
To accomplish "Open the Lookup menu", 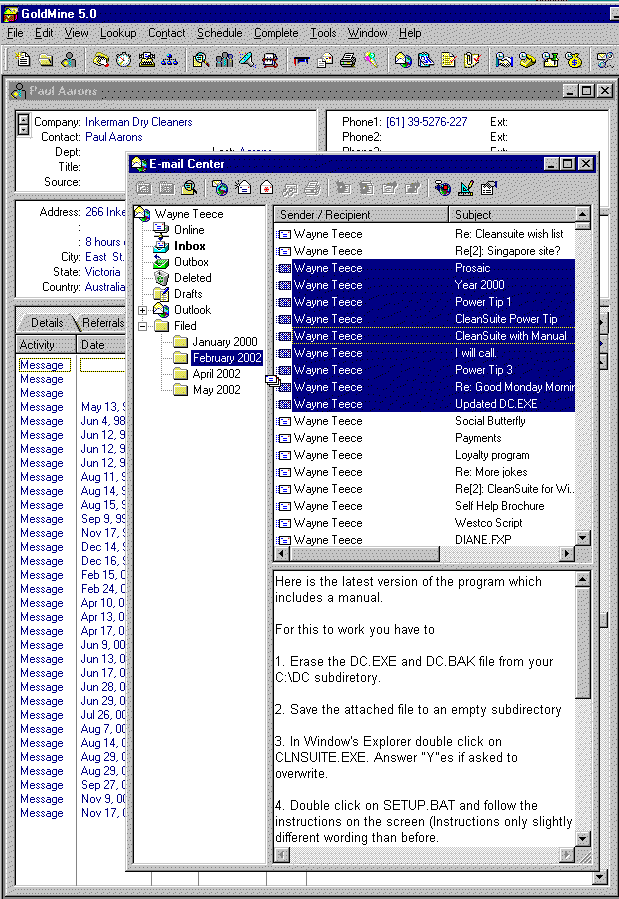I will [118, 33].
